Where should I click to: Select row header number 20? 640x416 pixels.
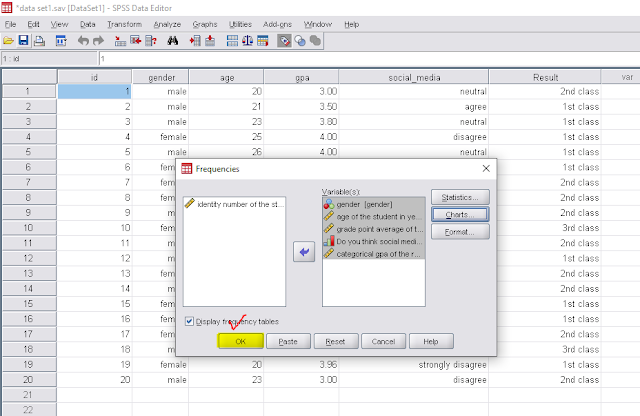tap(29, 380)
